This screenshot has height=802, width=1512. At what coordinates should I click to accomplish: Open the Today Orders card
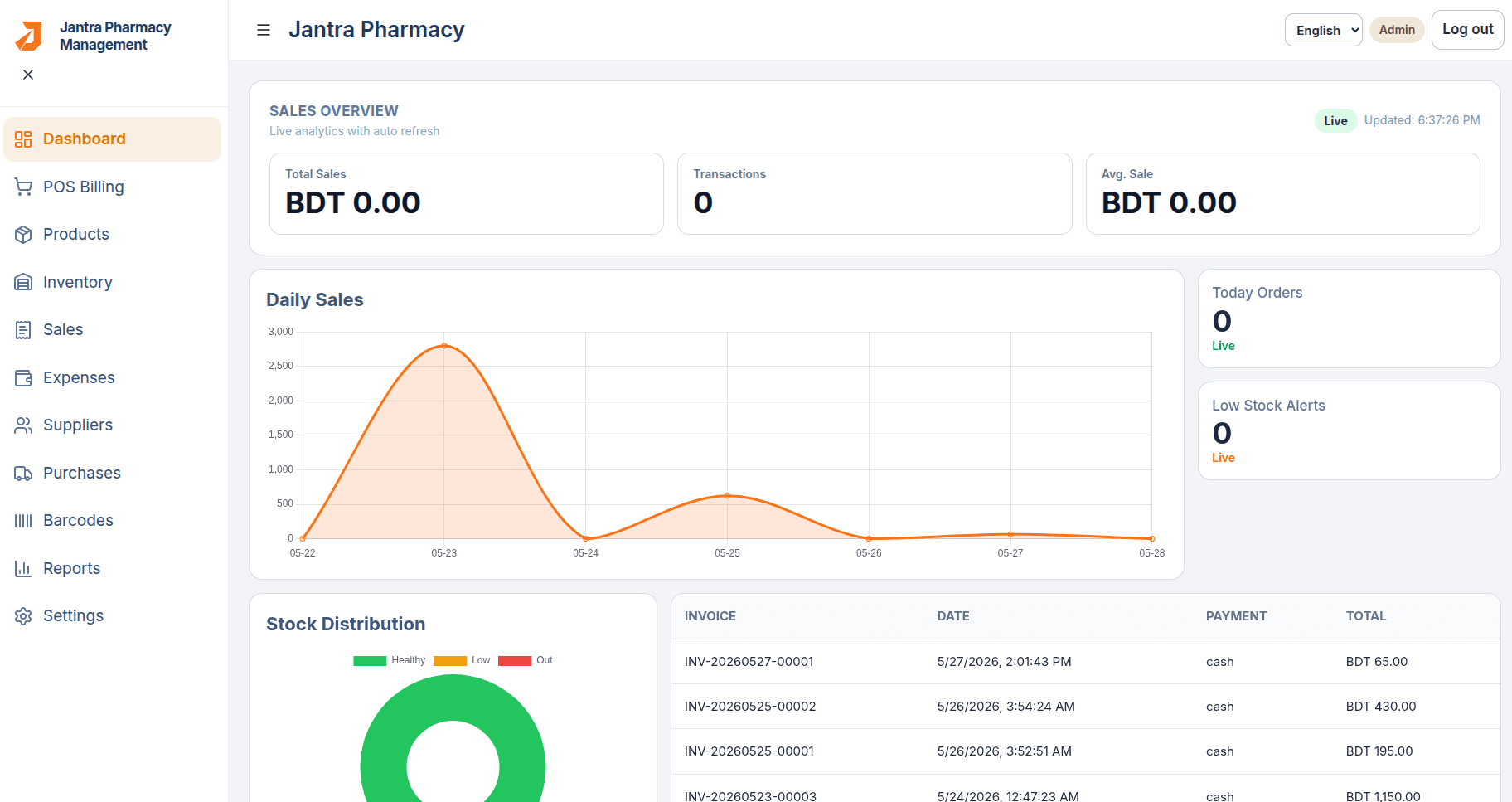tap(1349, 318)
